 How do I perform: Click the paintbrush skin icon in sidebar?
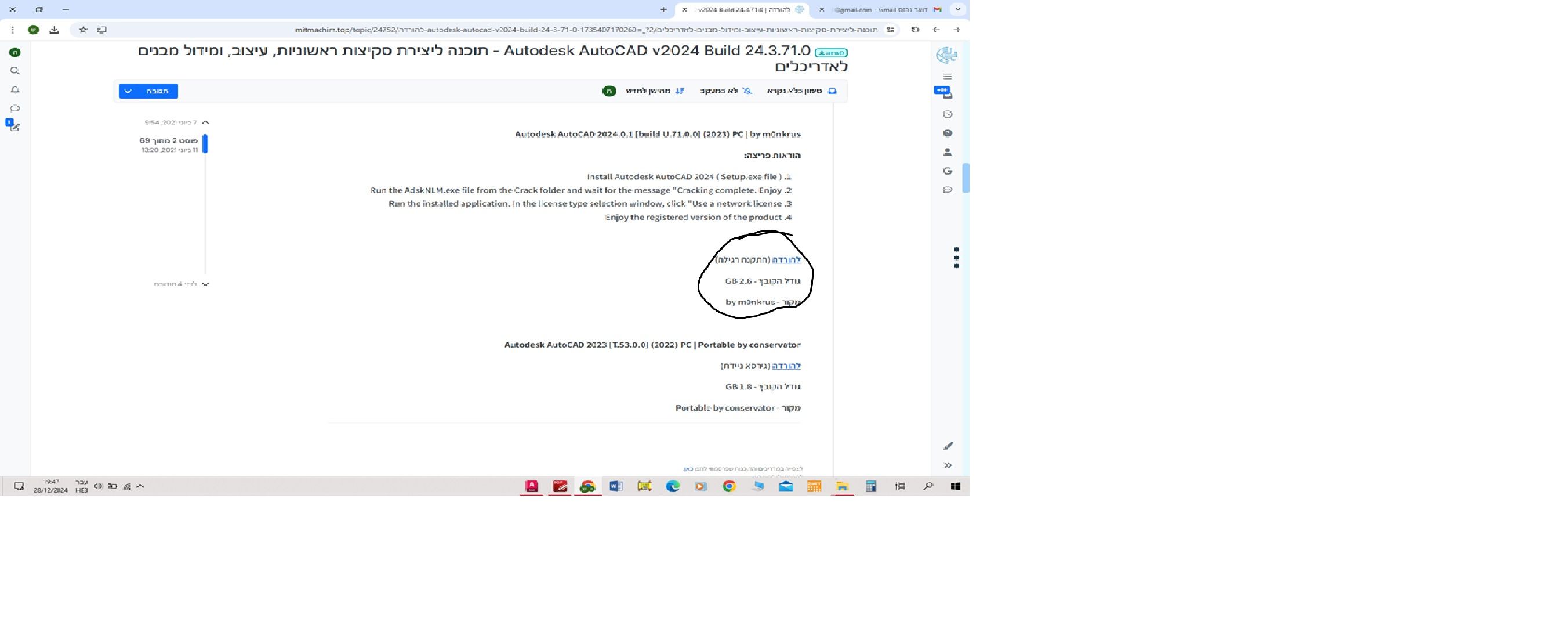click(x=947, y=447)
